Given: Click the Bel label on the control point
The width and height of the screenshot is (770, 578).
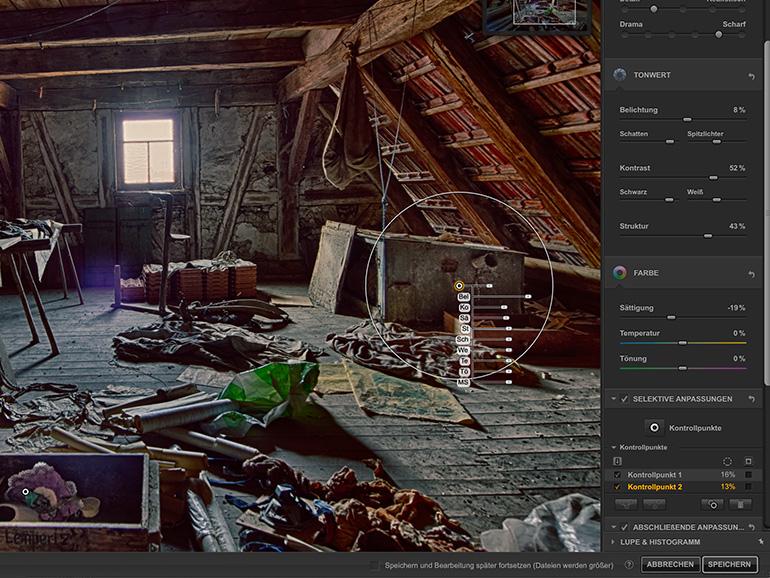Looking at the screenshot, I should 463,297.
